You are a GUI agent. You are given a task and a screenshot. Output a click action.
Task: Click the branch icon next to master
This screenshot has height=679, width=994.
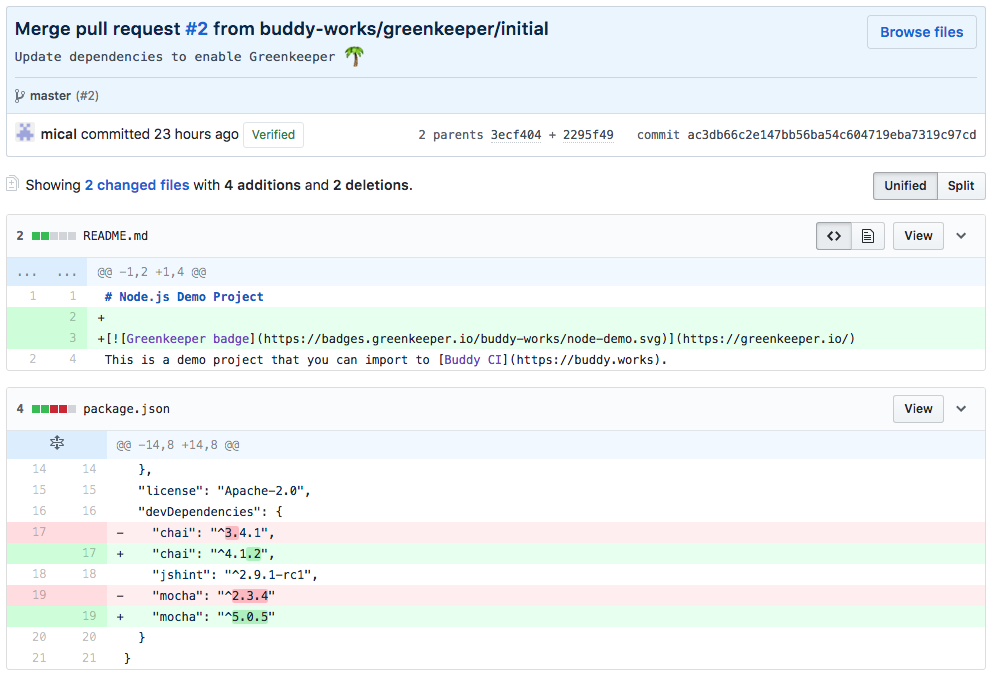[x=20, y=96]
